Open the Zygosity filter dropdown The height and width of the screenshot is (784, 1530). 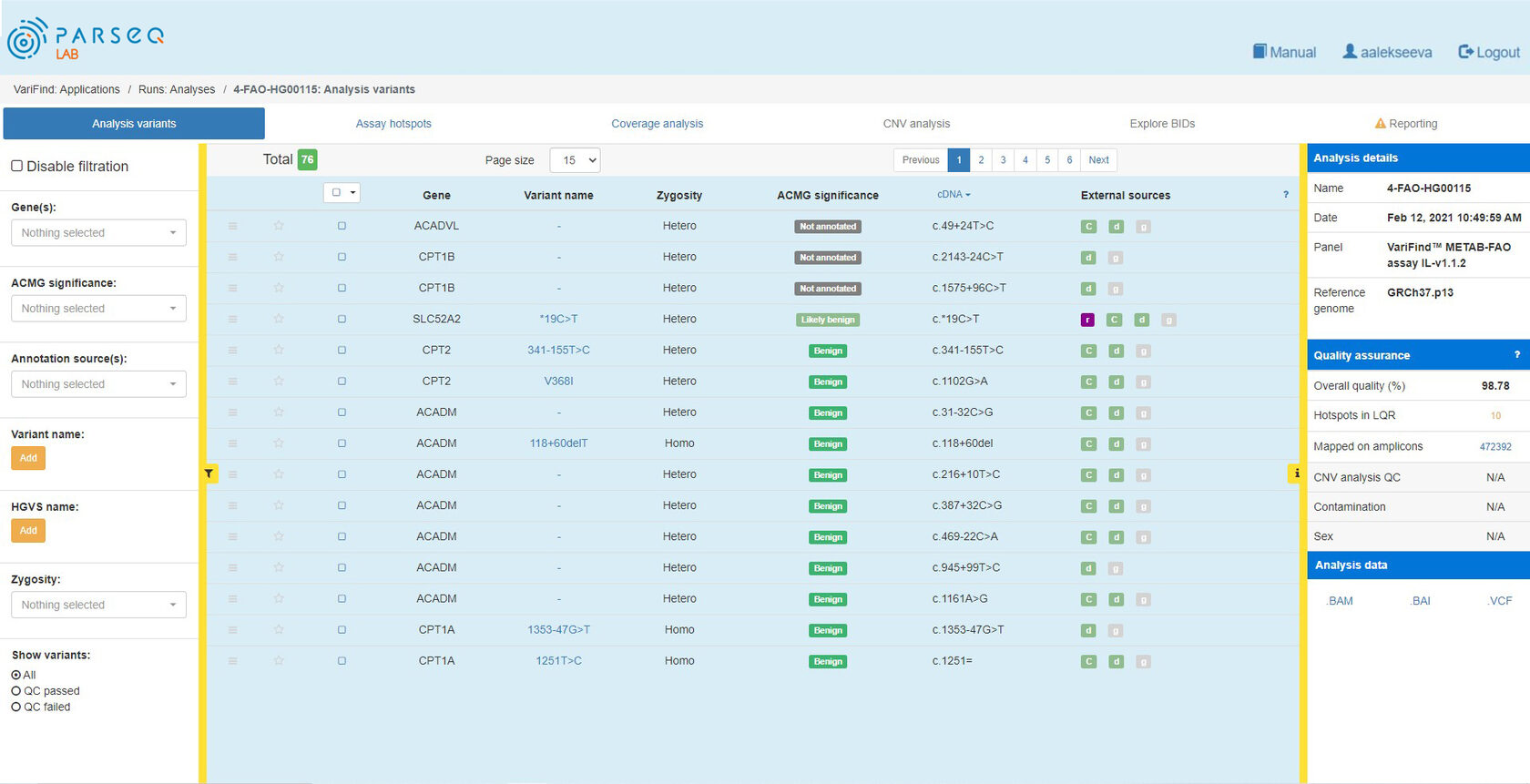(x=98, y=605)
